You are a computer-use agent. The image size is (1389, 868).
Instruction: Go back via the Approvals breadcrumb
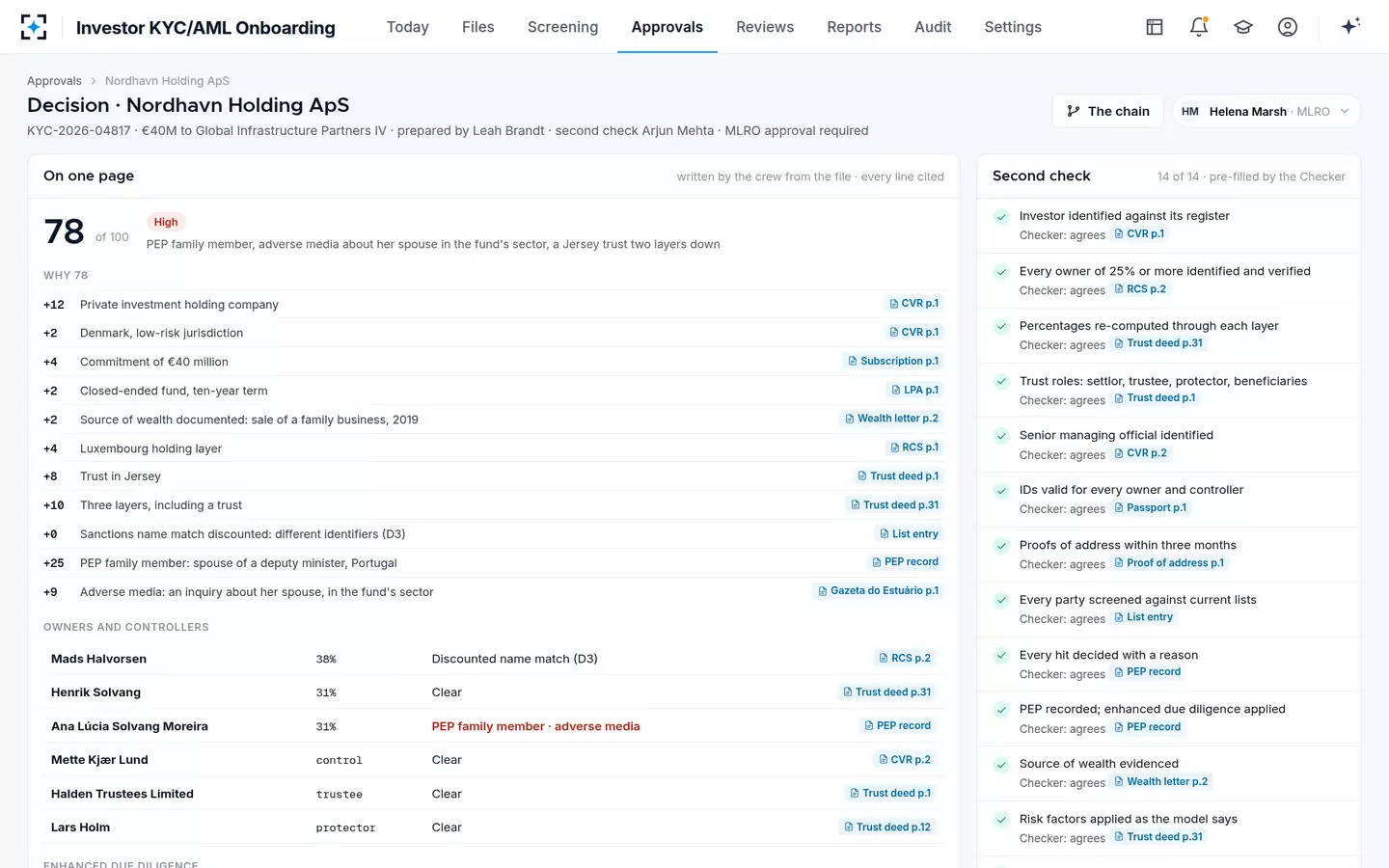click(x=54, y=81)
